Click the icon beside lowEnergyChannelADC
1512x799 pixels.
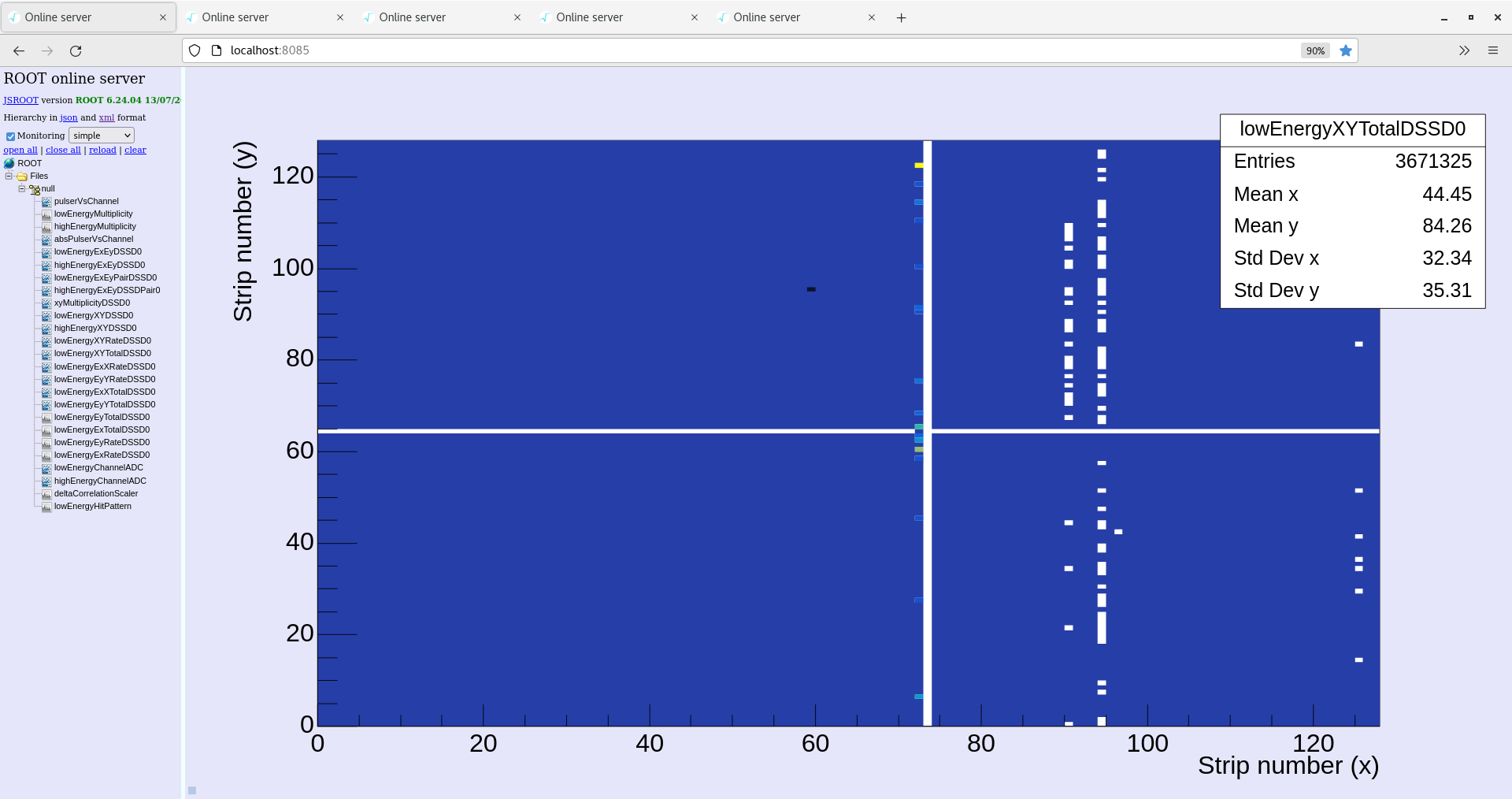[x=46, y=468]
